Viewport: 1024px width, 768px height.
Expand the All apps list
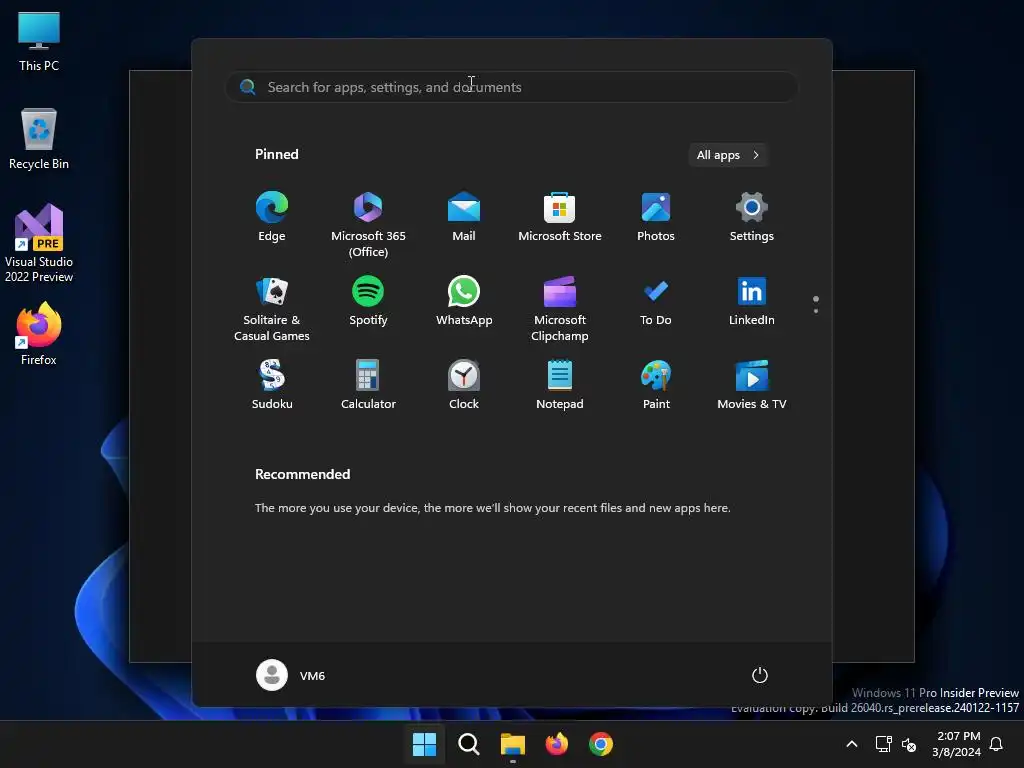728,155
